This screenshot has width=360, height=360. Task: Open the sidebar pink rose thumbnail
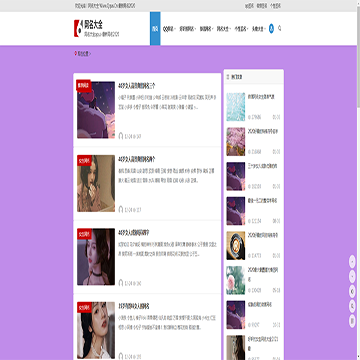tap(236, 280)
